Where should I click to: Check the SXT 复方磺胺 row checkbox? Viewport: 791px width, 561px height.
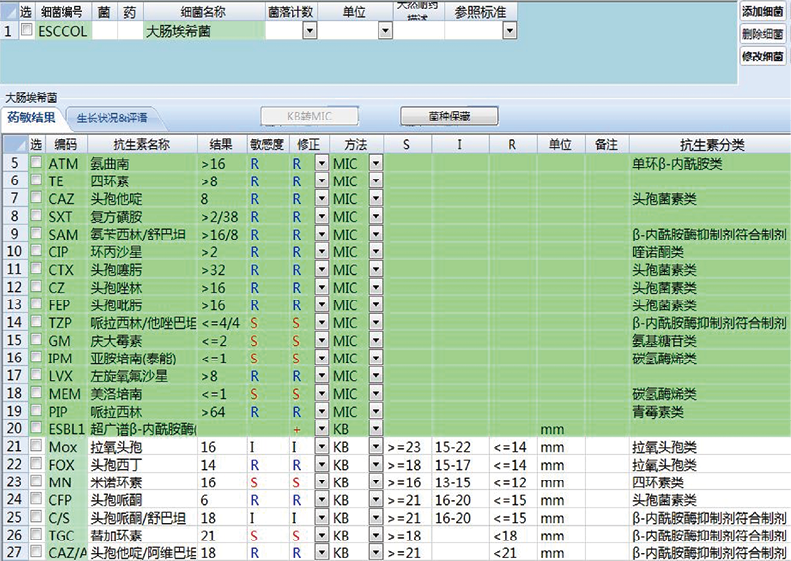(x=36, y=216)
